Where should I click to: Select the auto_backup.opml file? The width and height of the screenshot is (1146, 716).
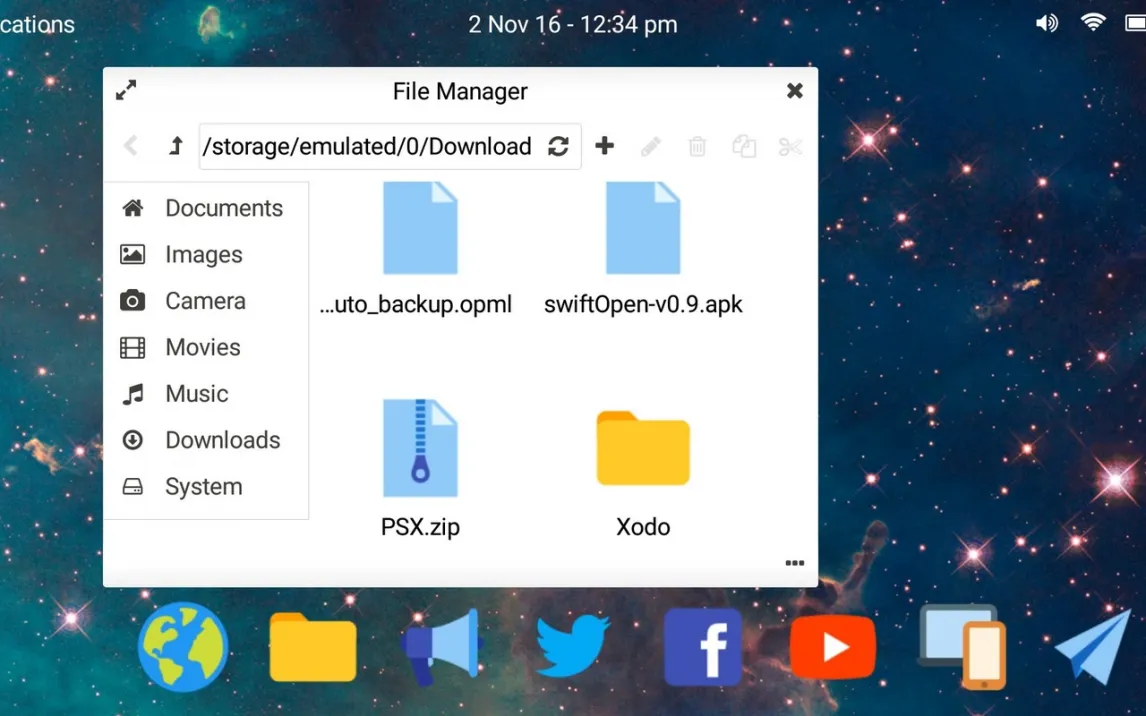click(417, 248)
